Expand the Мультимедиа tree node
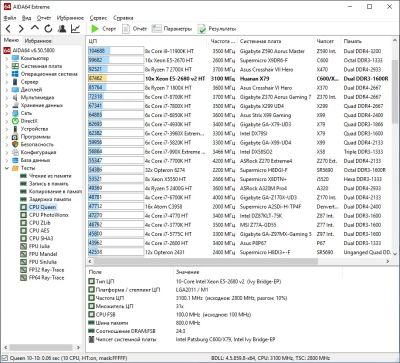The height and width of the screenshot is (363, 400). pyautogui.click(x=7, y=97)
